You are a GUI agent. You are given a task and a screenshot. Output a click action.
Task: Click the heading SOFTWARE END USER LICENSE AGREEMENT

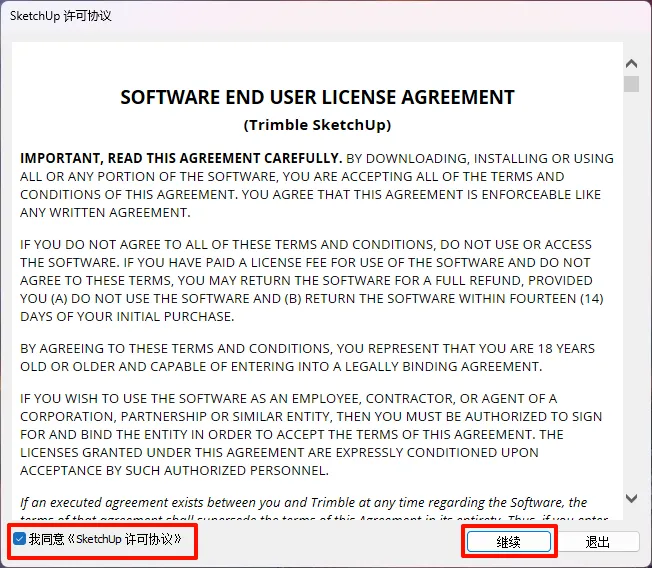pyautogui.click(x=317, y=97)
